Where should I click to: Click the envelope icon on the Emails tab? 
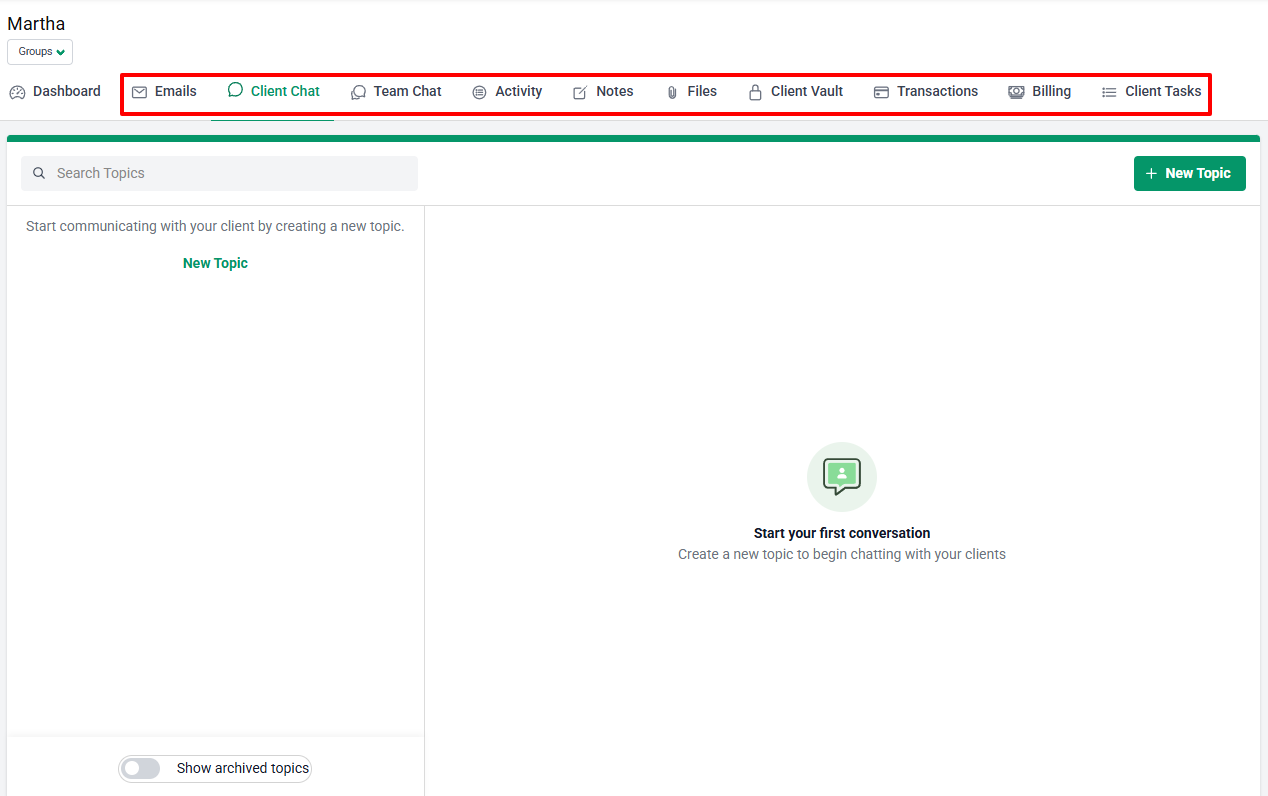coord(140,91)
